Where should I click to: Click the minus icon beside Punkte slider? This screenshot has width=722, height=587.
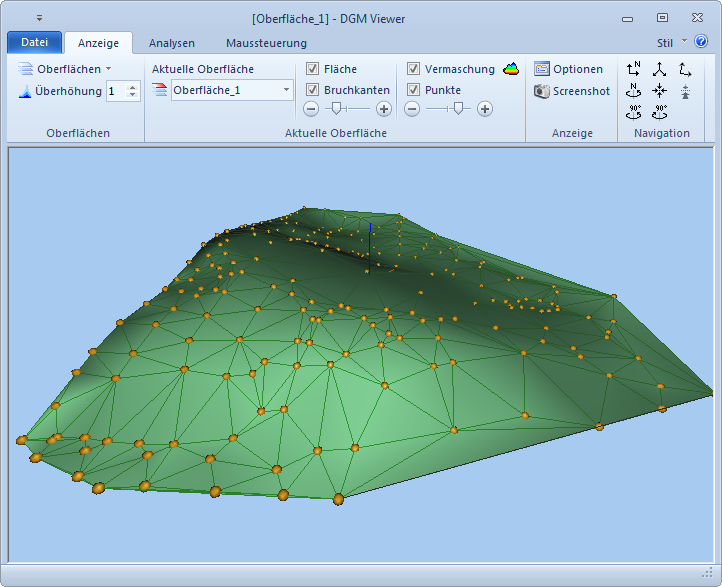[x=412, y=108]
